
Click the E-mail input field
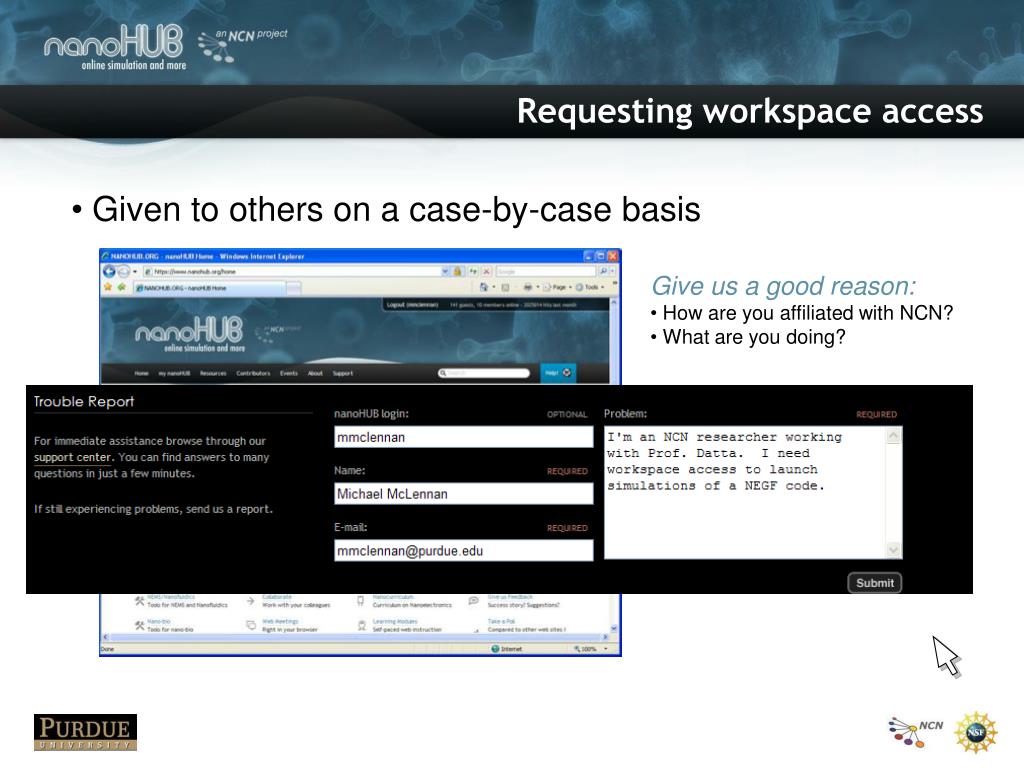pyautogui.click(x=464, y=551)
